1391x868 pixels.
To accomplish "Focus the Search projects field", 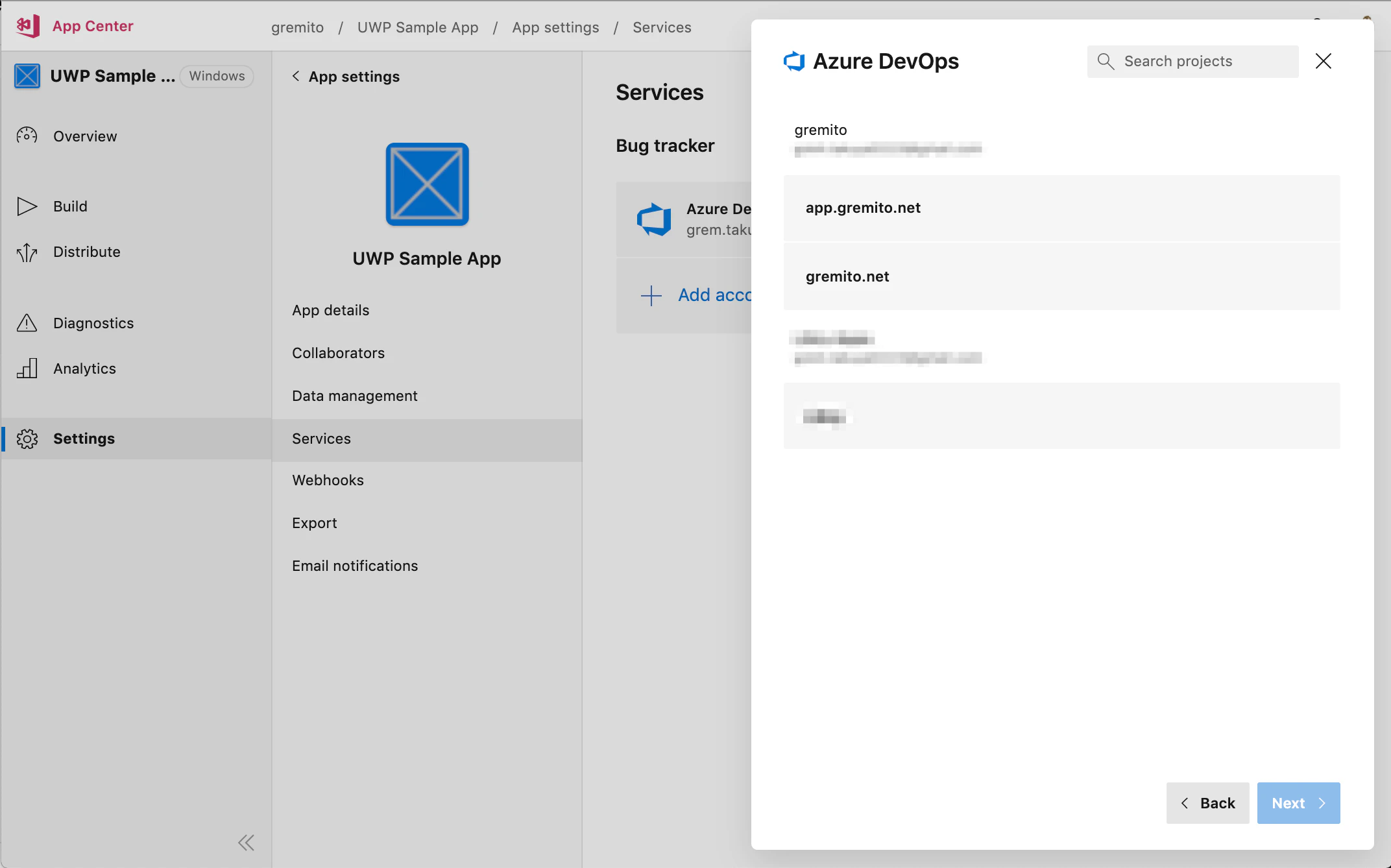I will point(1192,61).
